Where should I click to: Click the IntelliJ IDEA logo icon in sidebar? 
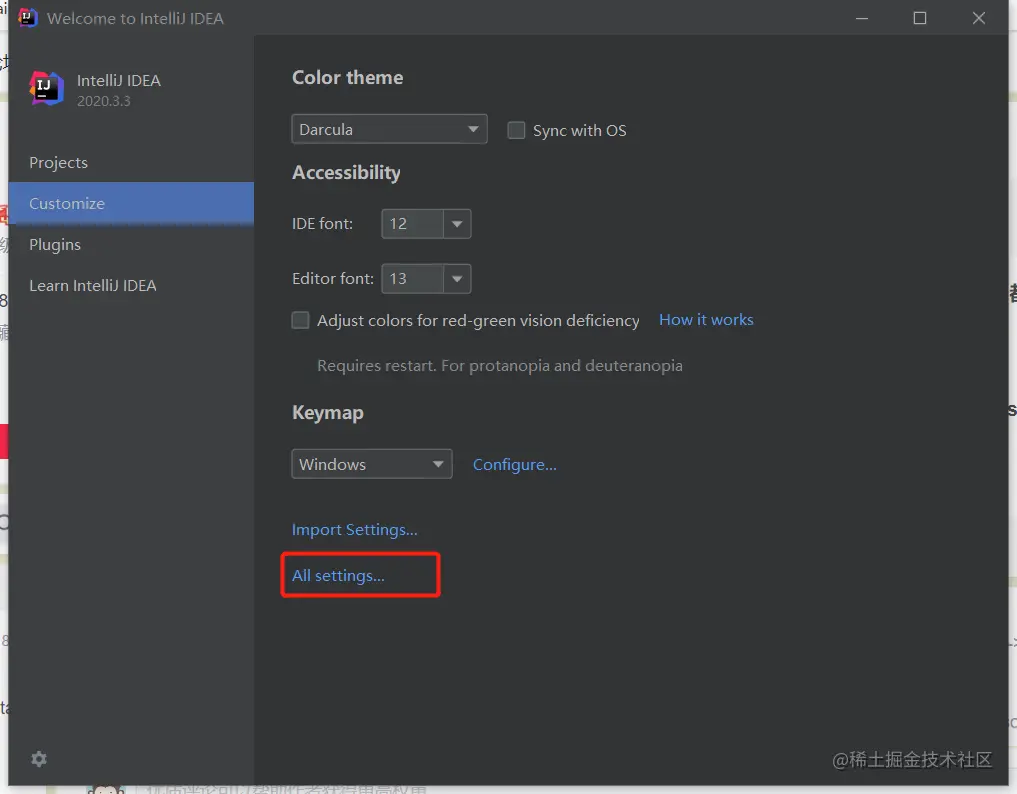(x=47, y=89)
